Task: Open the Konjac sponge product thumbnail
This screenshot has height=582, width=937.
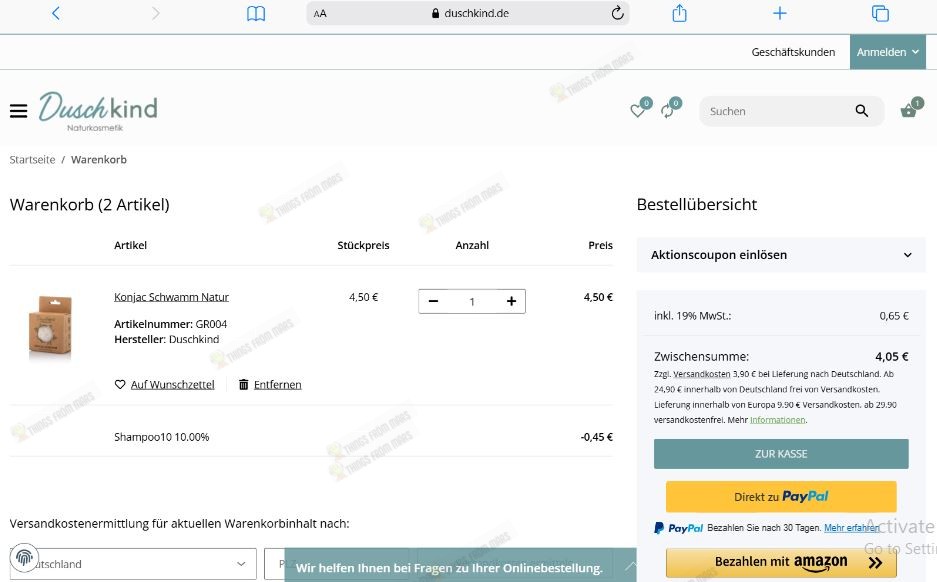Action: click(50, 326)
